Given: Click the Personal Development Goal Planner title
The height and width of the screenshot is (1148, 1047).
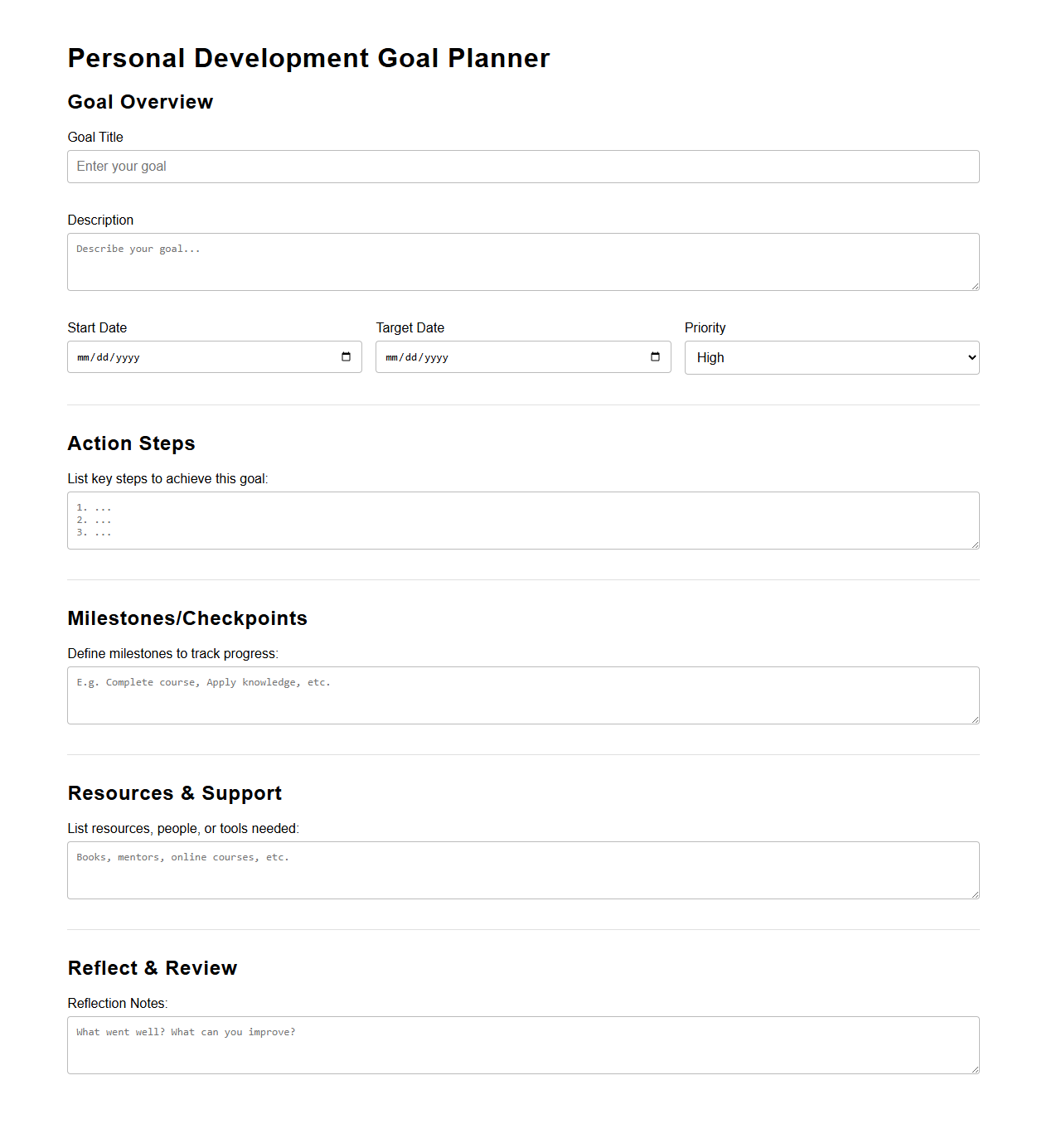Looking at the screenshot, I should pyautogui.click(x=308, y=58).
